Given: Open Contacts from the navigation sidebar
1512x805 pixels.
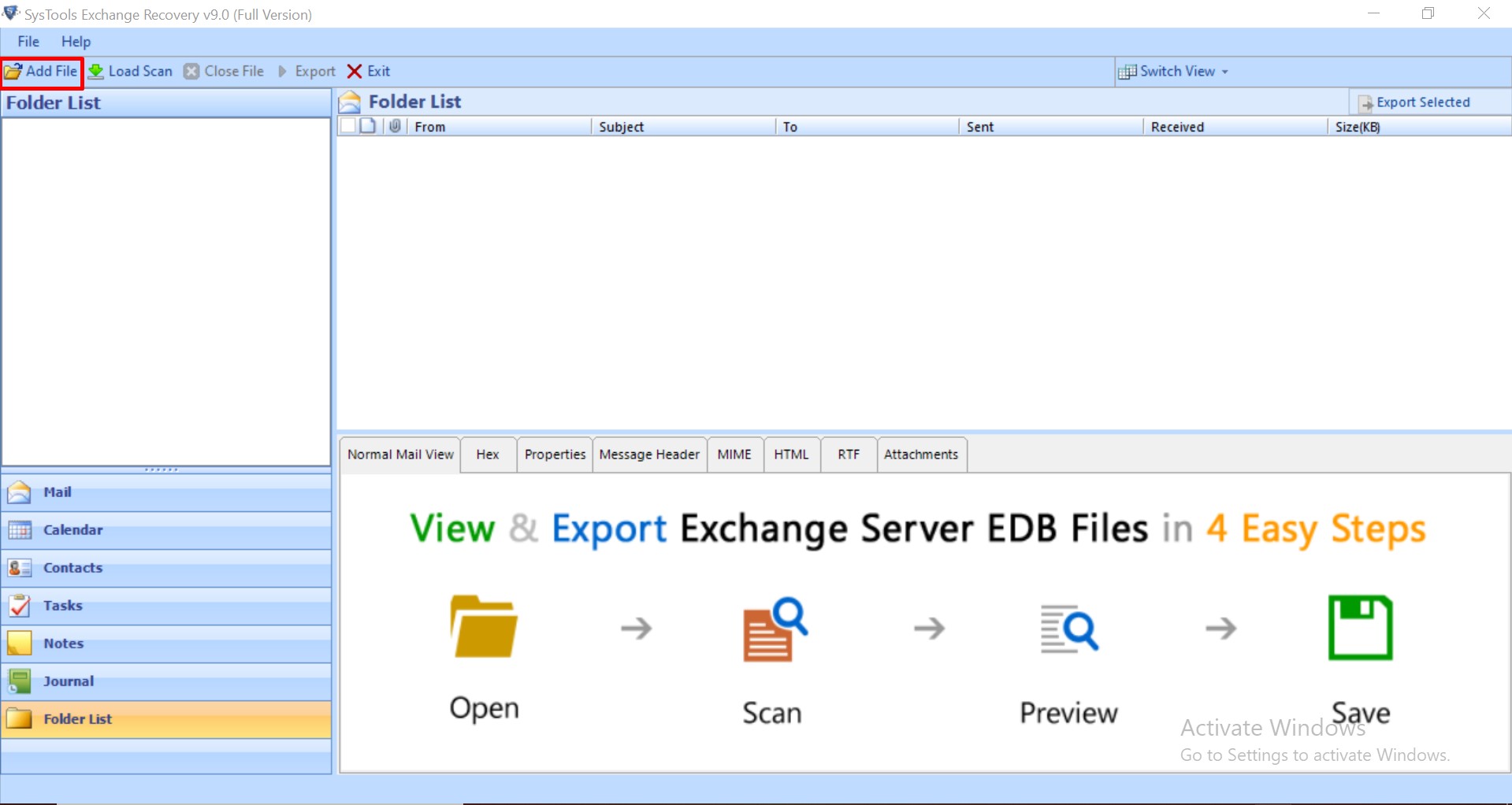Looking at the screenshot, I should pos(72,567).
